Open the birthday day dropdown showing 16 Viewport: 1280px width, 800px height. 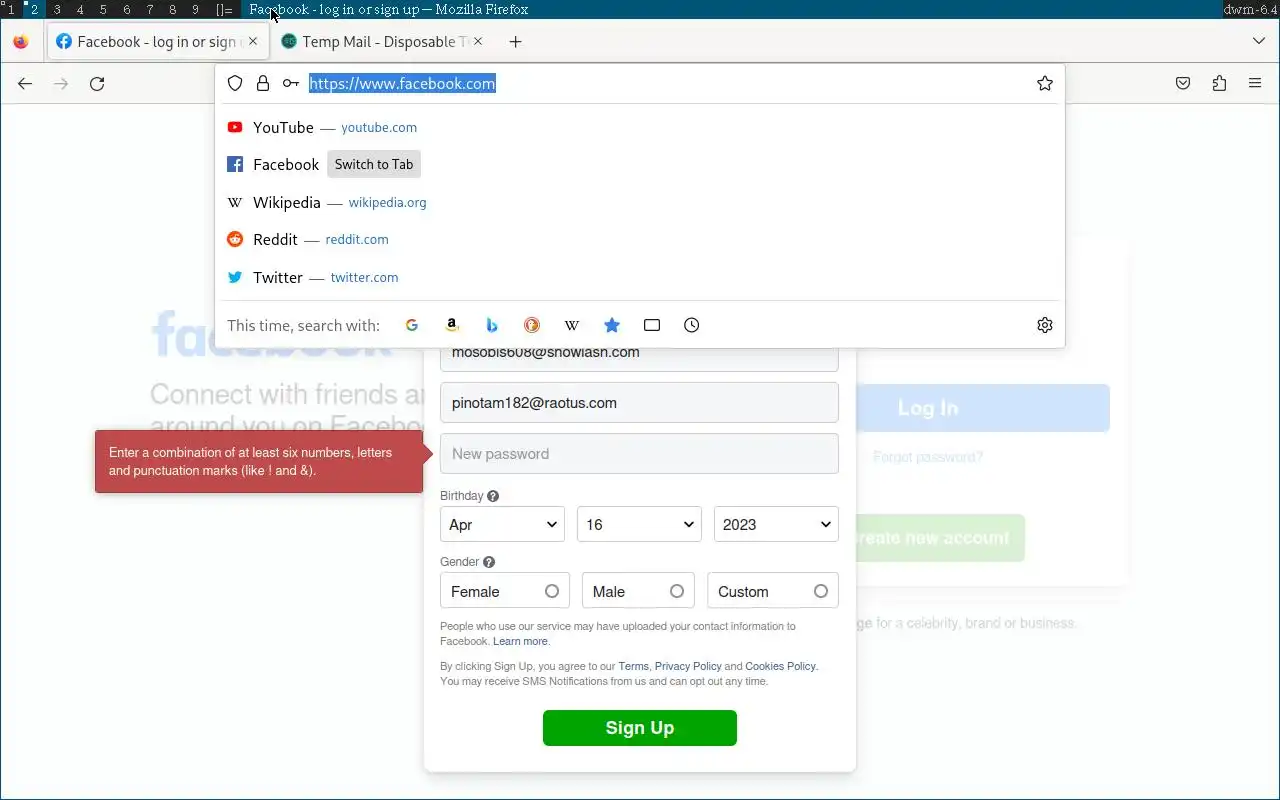click(639, 524)
